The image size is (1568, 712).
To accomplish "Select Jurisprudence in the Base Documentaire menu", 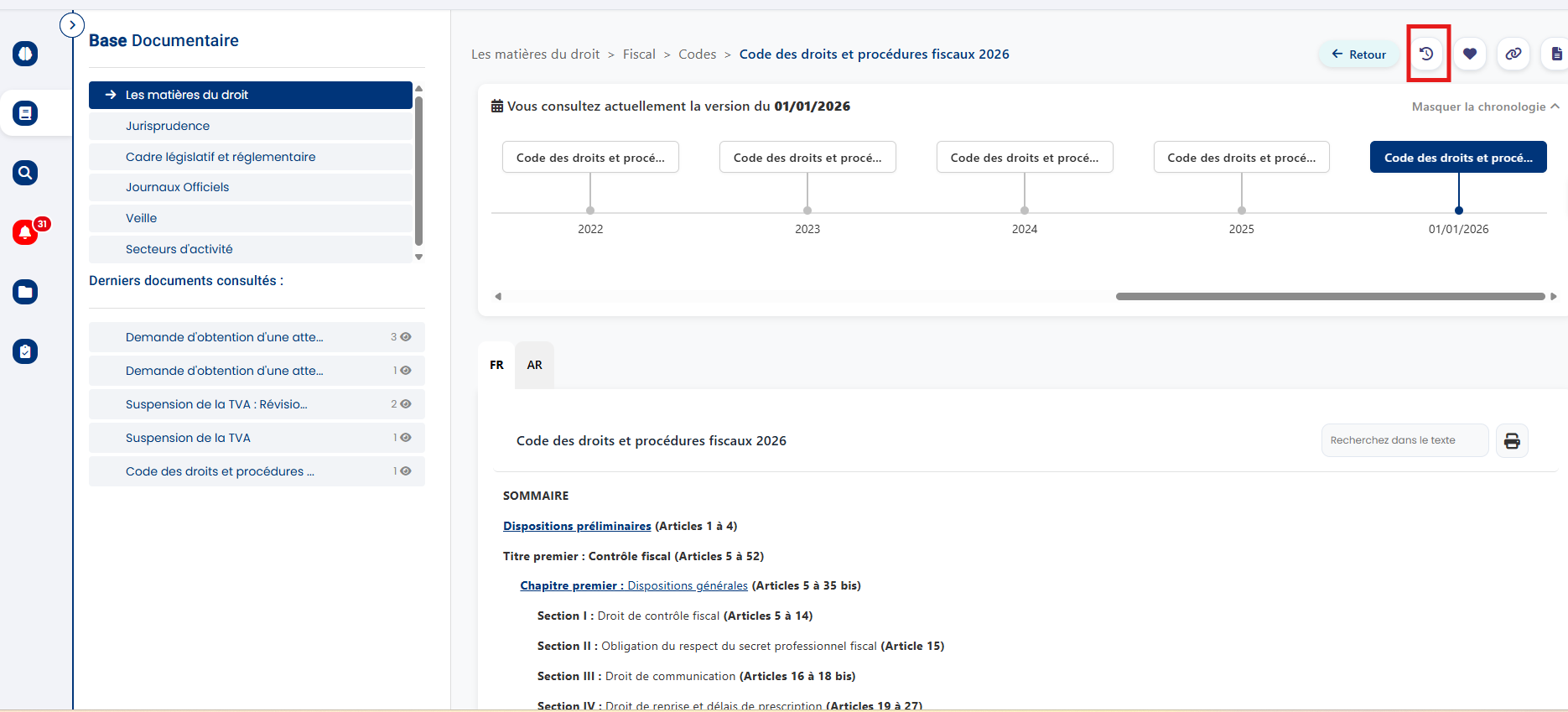I will [168, 126].
